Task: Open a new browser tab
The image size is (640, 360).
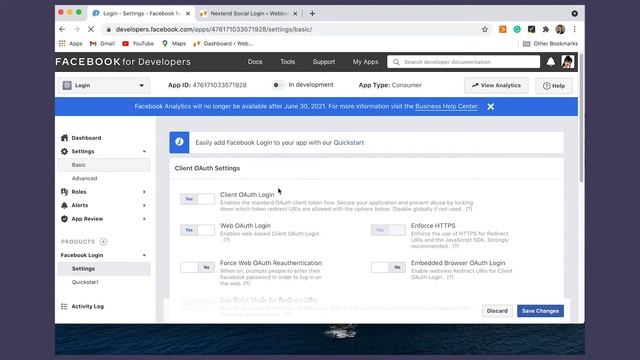Action: (x=312, y=13)
